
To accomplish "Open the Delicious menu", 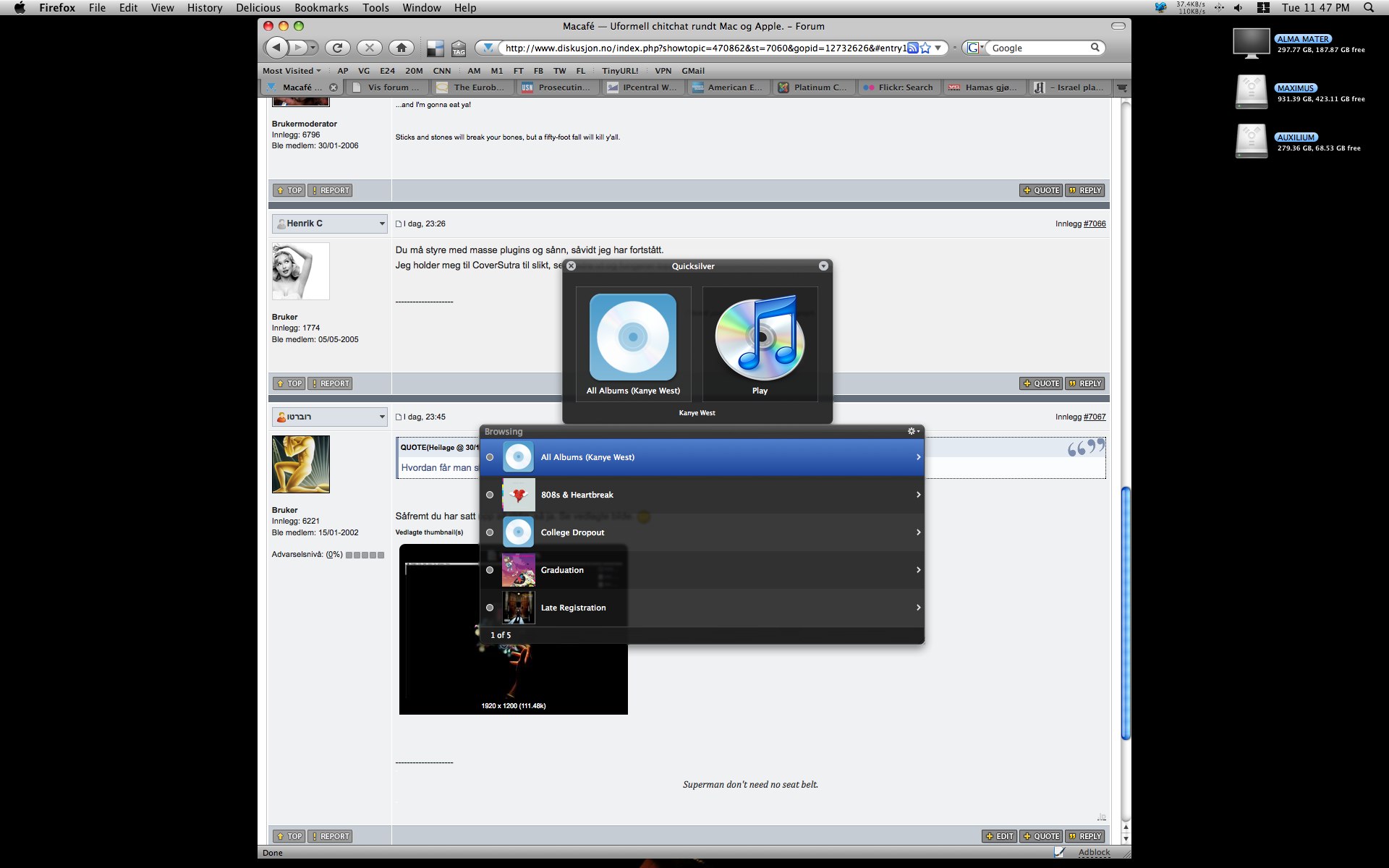I will pyautogui.click(x=258, y=8).
